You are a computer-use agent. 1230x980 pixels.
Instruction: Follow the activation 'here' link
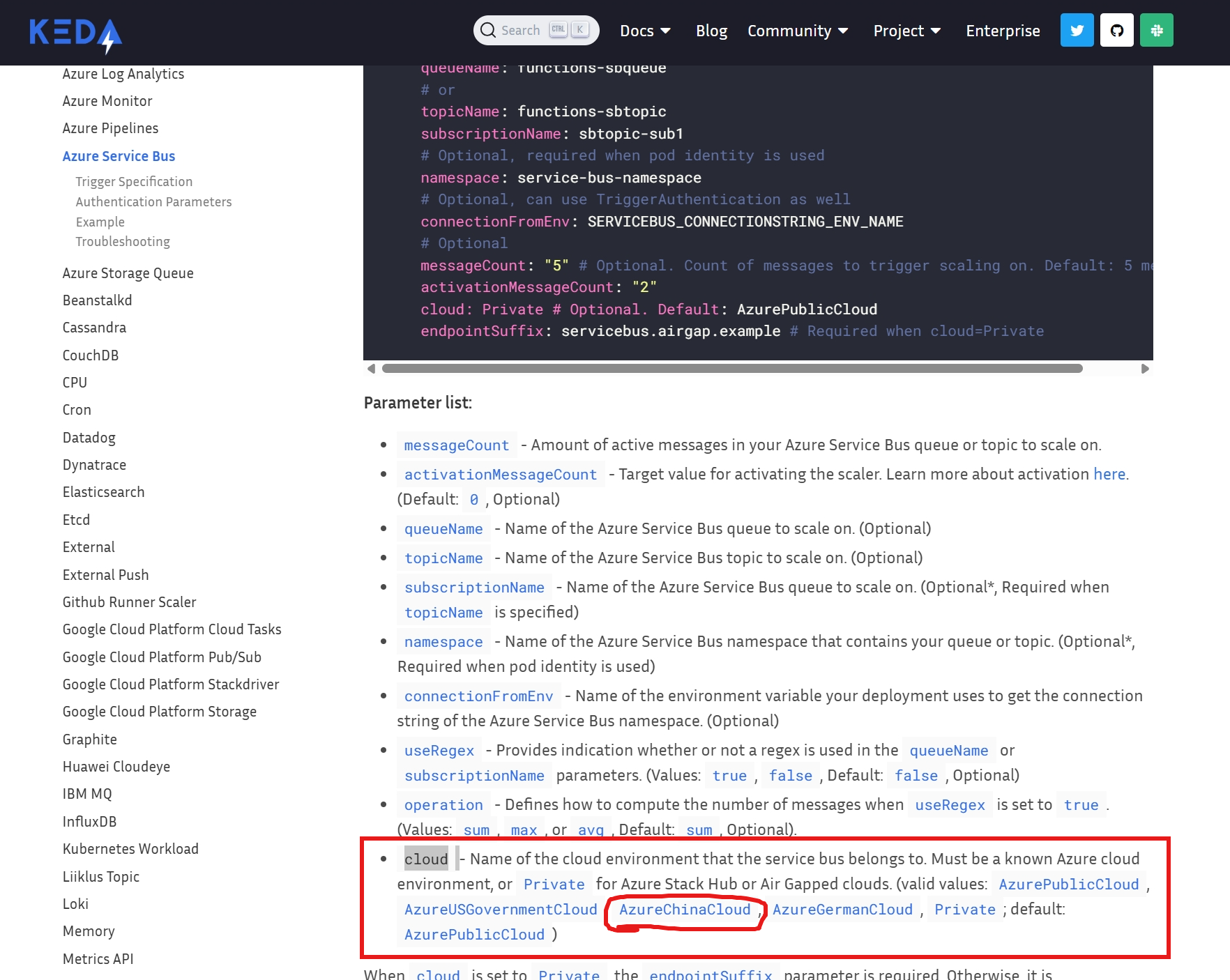[x=1109, y=474]
